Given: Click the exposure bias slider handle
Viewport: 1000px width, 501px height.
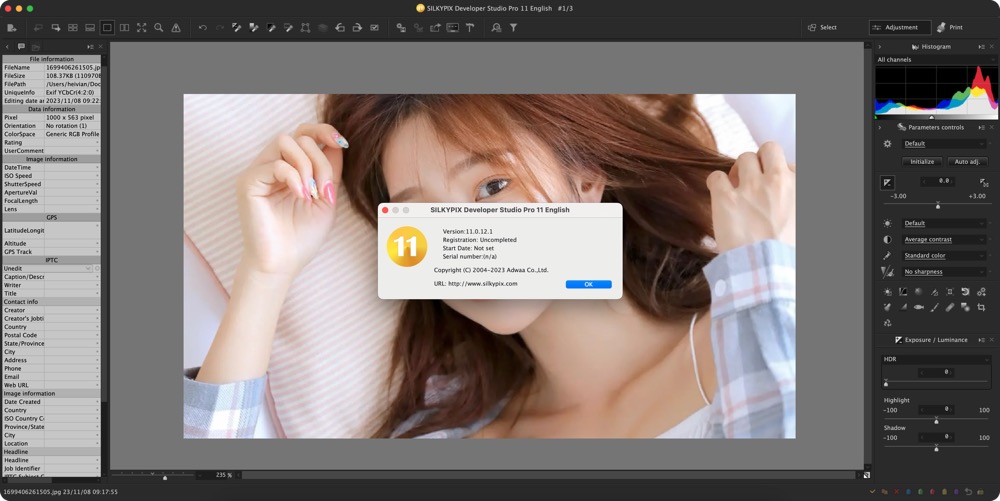Looking at the screenshot, I should coord(938,206).
